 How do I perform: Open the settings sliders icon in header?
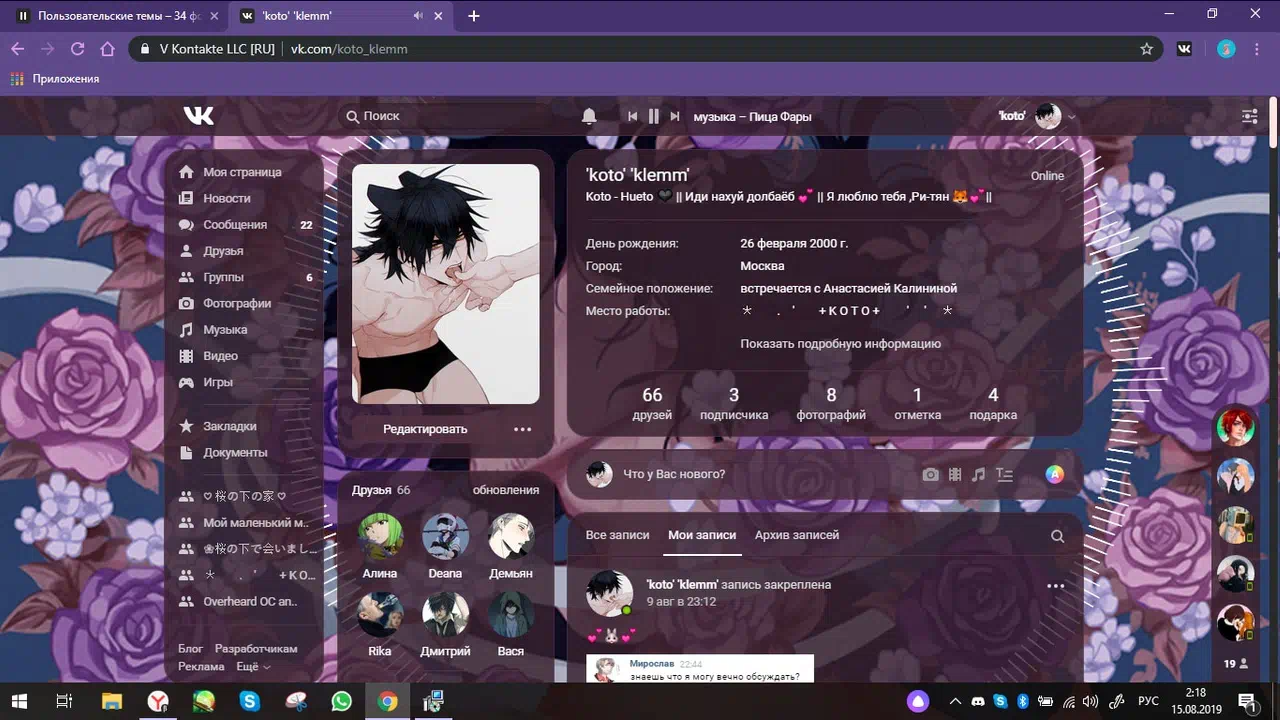point(1249,116)
